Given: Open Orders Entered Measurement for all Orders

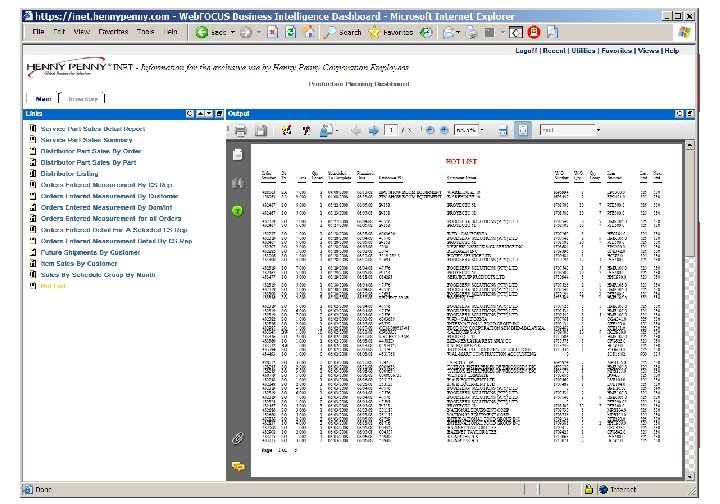Looking at the screenshot, I should coord(111,218).
